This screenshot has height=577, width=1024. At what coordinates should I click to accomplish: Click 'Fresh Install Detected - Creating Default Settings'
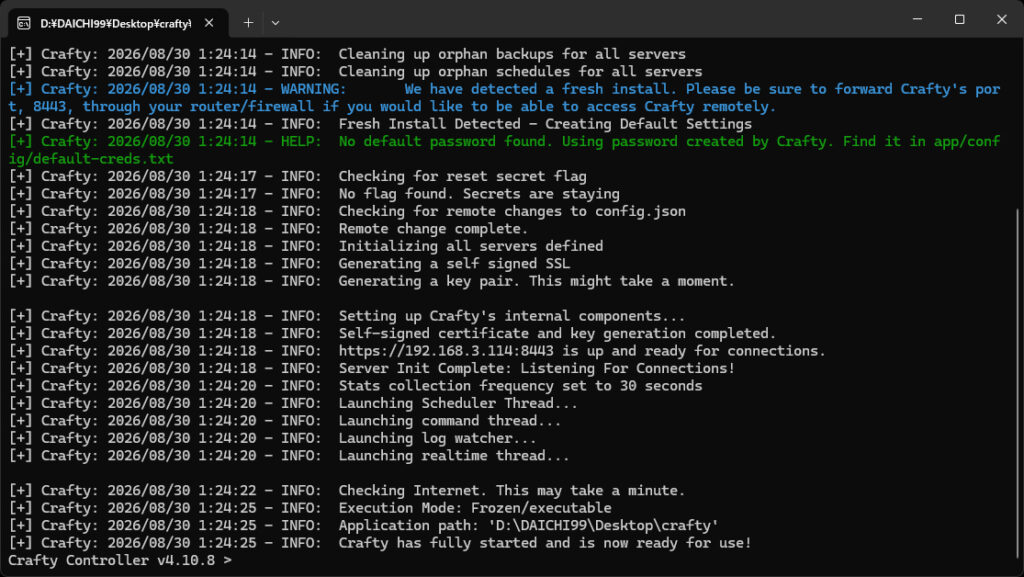tap(545, 123)
